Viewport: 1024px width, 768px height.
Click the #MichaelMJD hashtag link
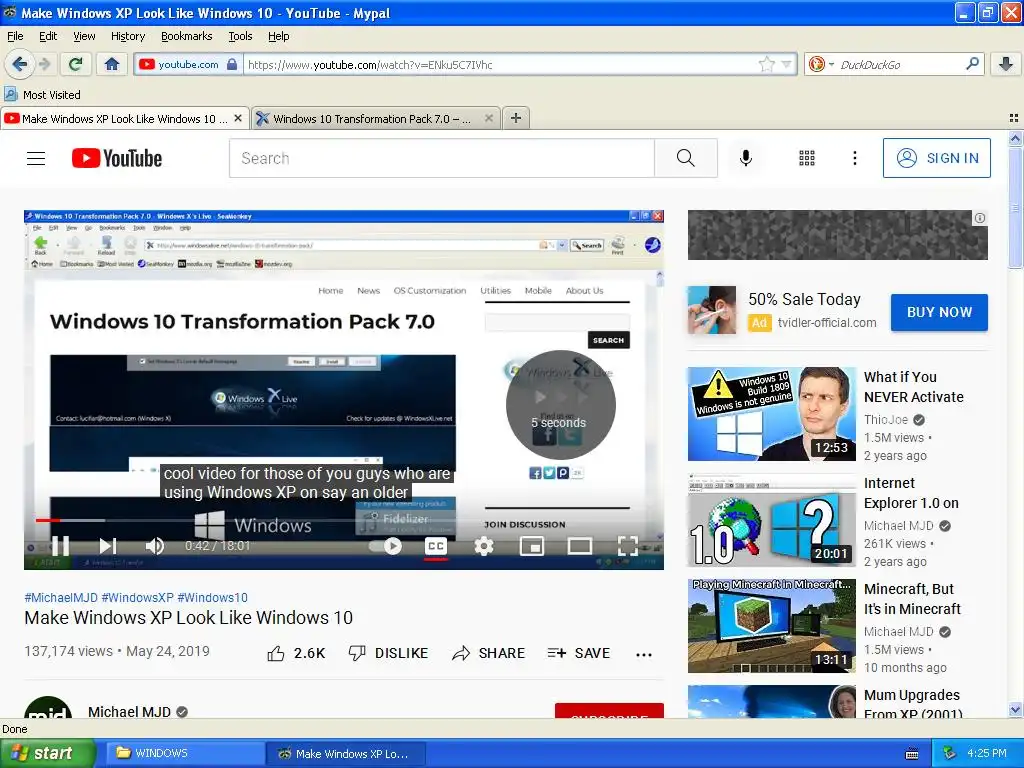point(61,598)
